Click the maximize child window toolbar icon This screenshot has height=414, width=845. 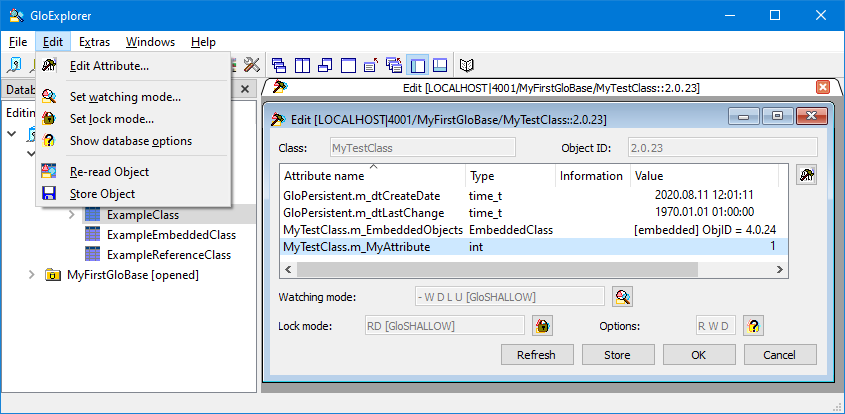coord(349,66)
